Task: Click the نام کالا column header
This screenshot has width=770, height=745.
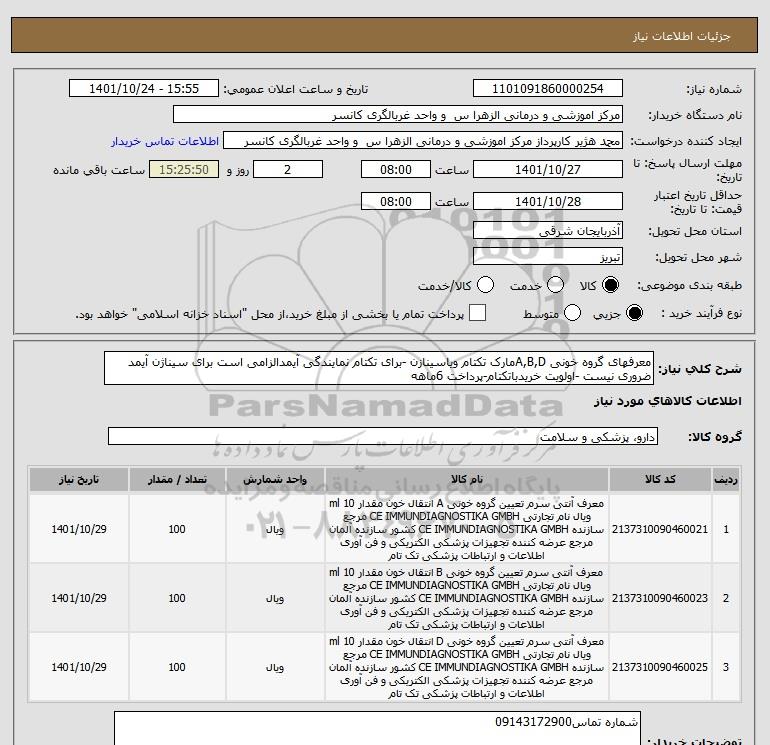Action: click(x=467, y=479)
